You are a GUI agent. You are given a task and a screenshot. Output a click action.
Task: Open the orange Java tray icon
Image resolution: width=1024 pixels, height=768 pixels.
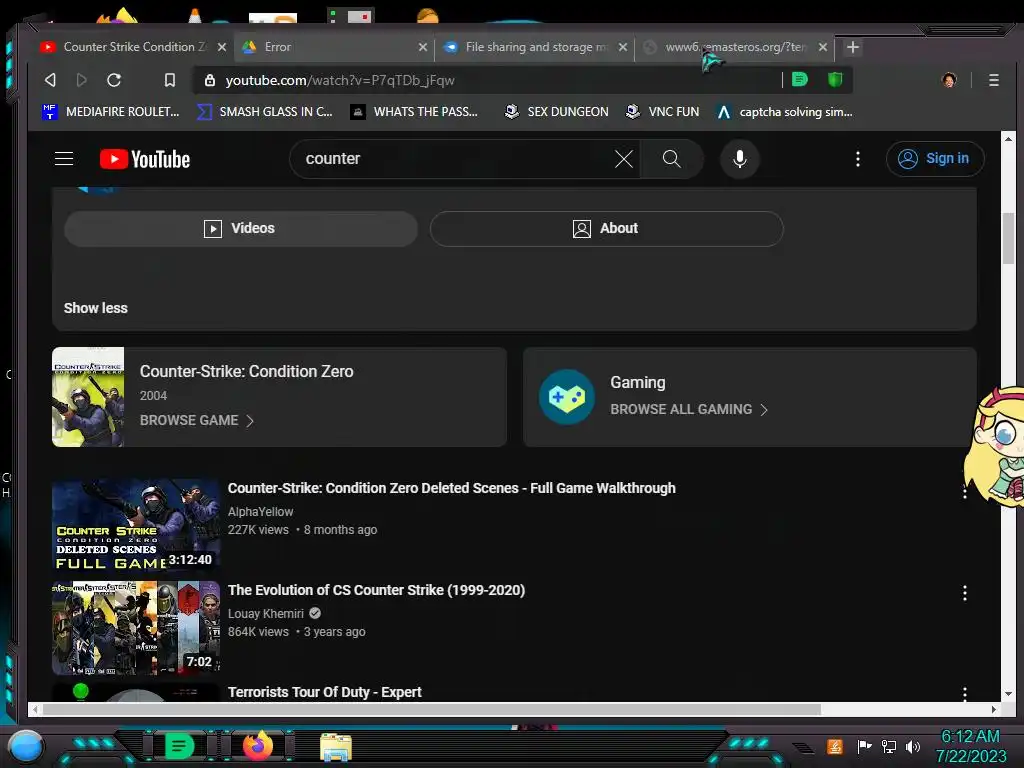tap(835, 746)
